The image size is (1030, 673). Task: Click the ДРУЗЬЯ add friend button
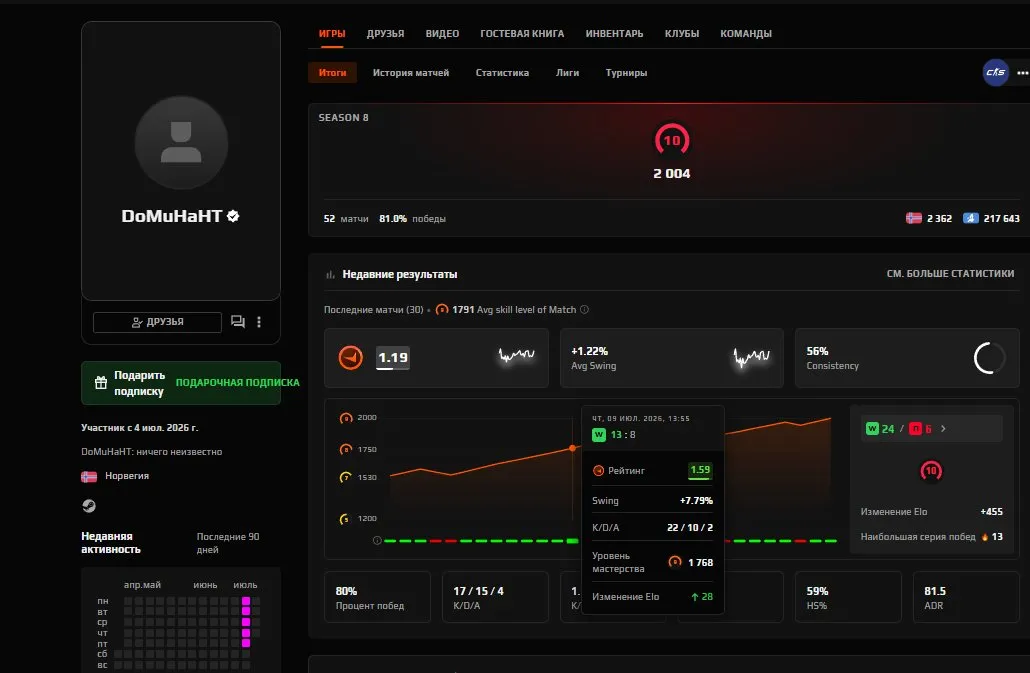[x=157, y=322]
